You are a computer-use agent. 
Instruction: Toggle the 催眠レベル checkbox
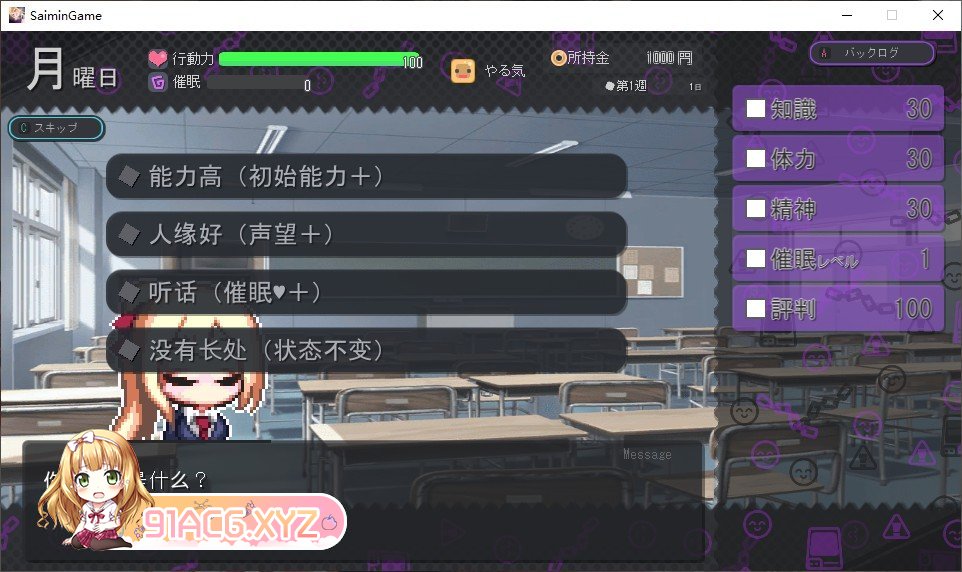coord(755,258)
